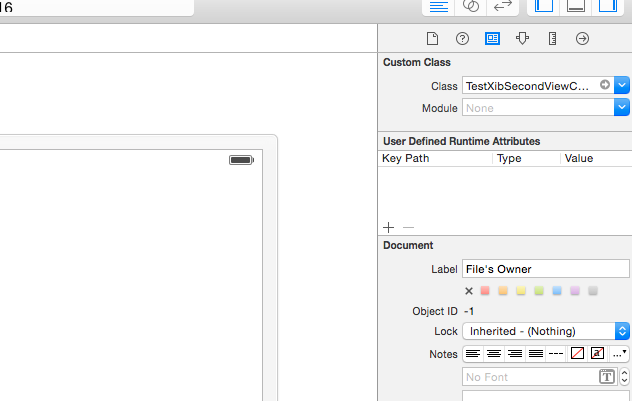Choose the green label color

[539, 291]
